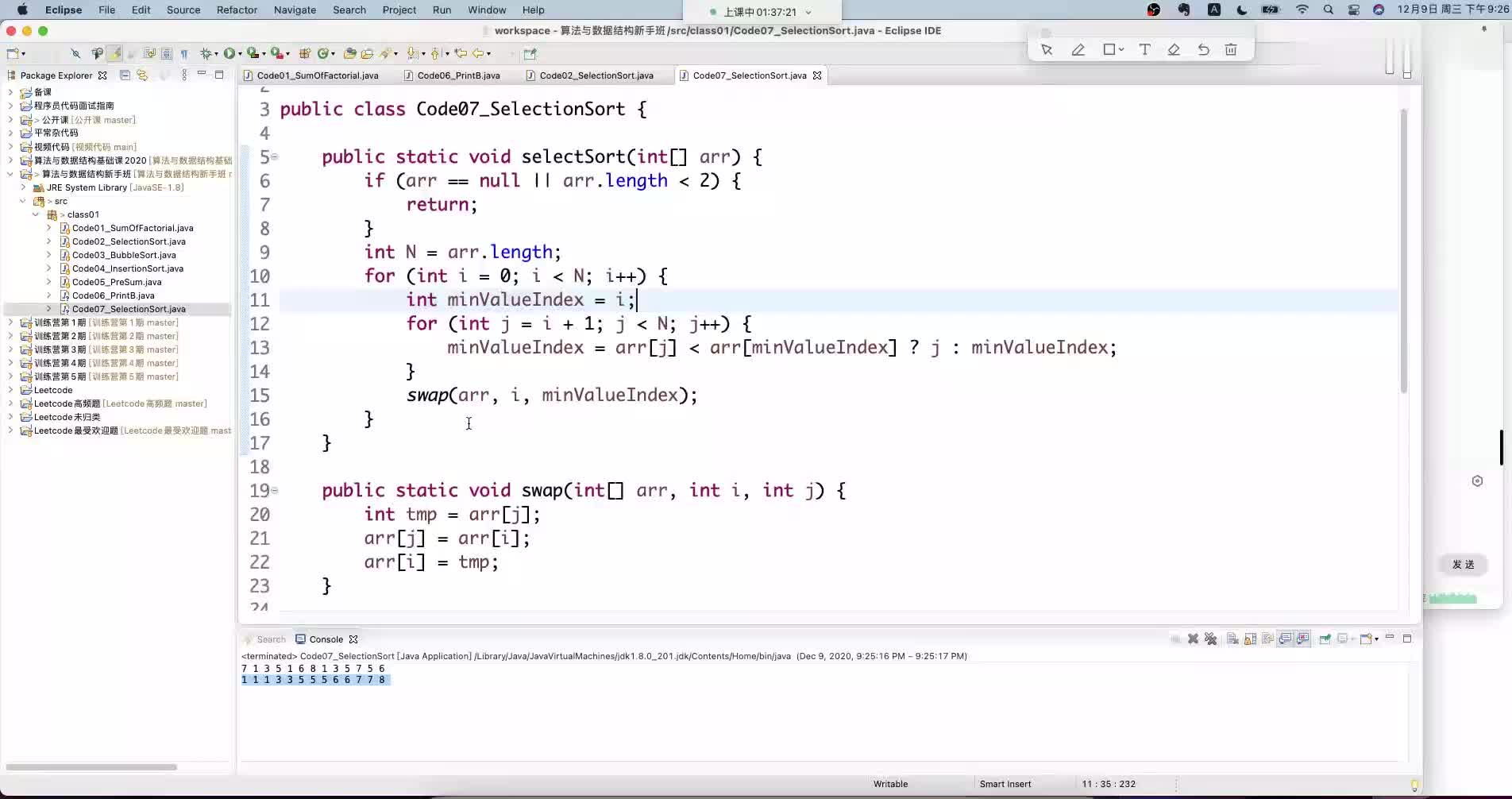This screenshot has width=1512, height=799.
Task: Click the Open Type toolbar icon
Action: point(349,53)
